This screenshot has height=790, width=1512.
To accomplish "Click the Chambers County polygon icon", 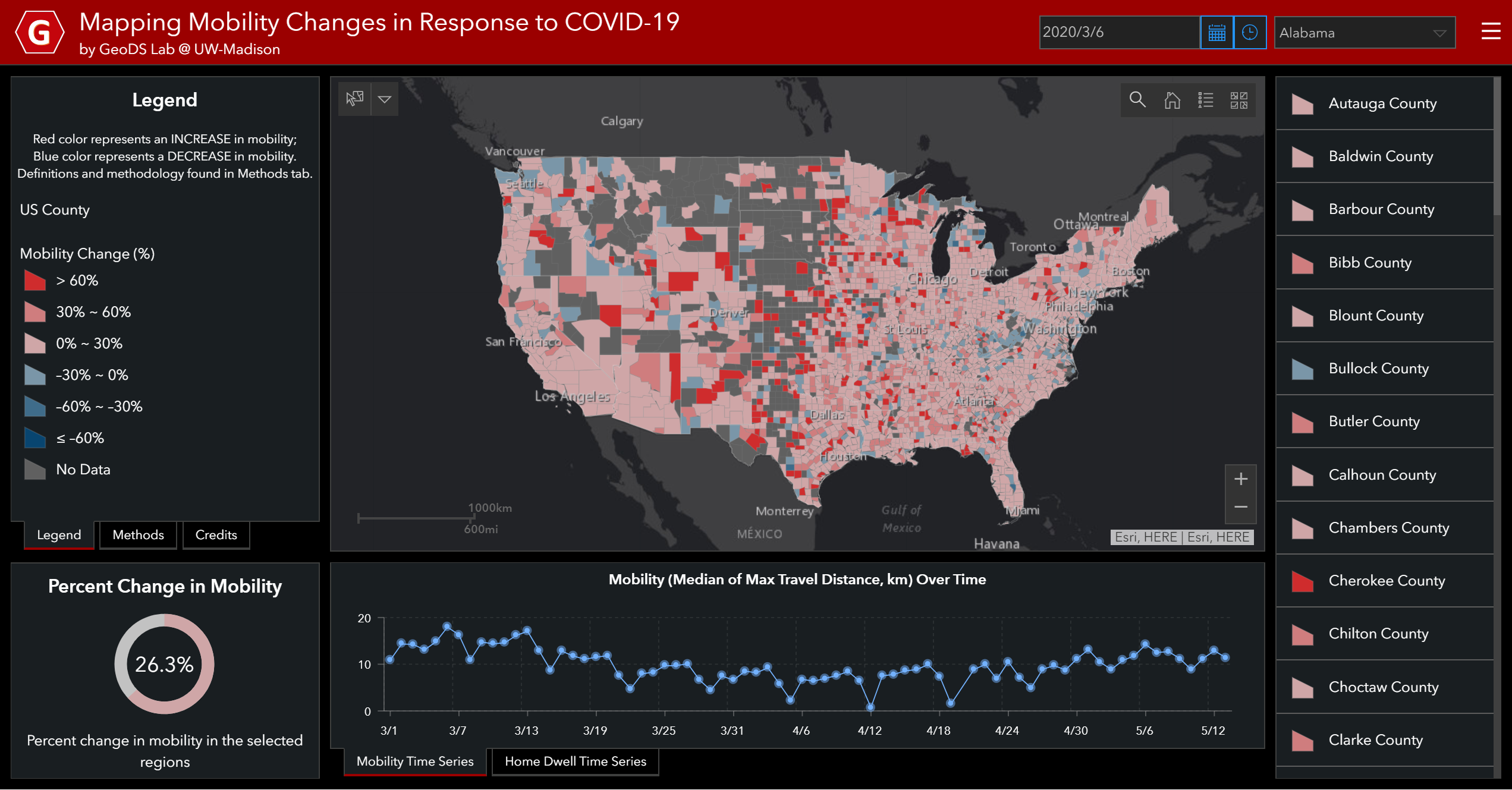I will tap(1302, 528).
